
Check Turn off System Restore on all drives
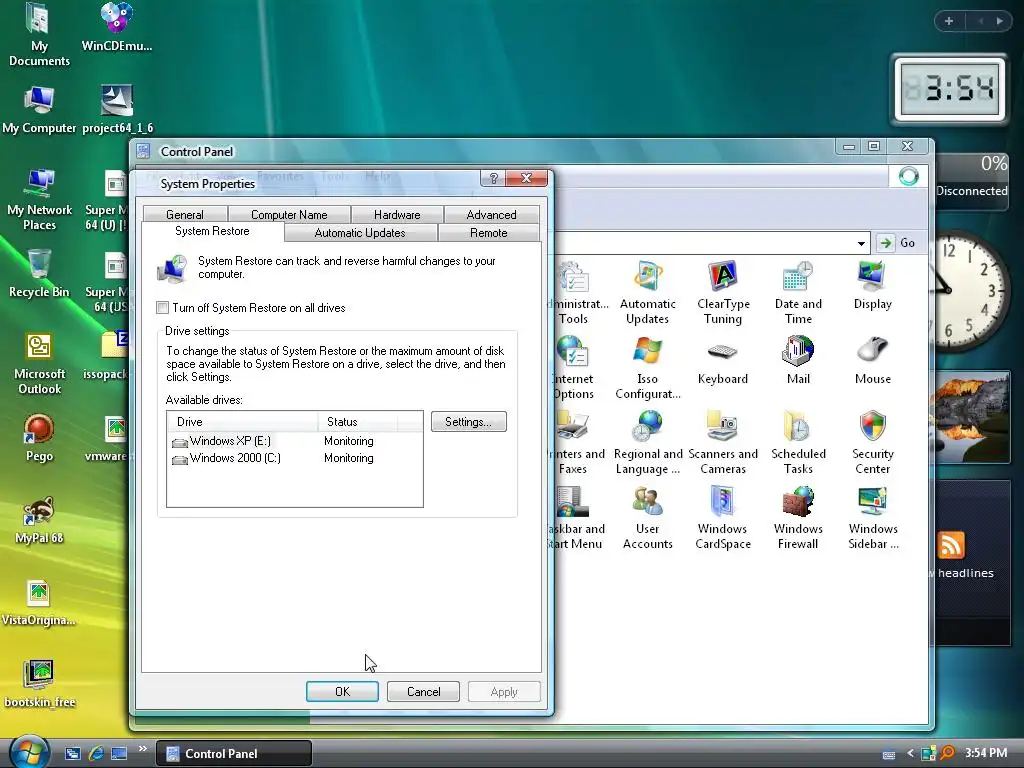click(163, 308)
